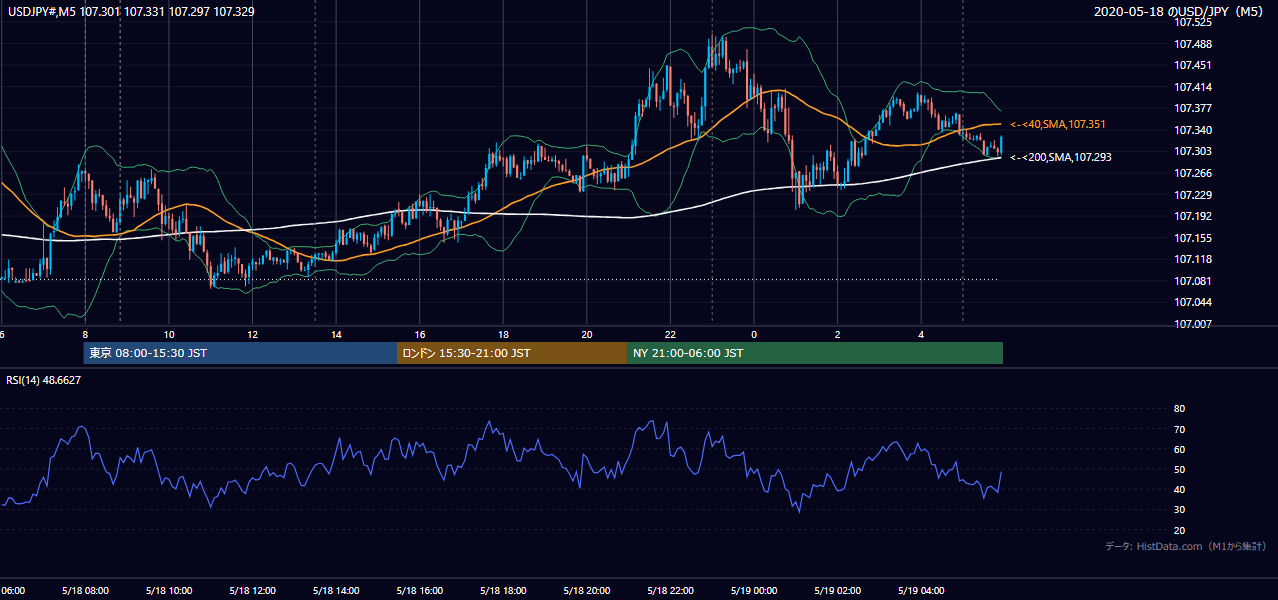Click the 107.118 price axis value

click(1194, 259)
